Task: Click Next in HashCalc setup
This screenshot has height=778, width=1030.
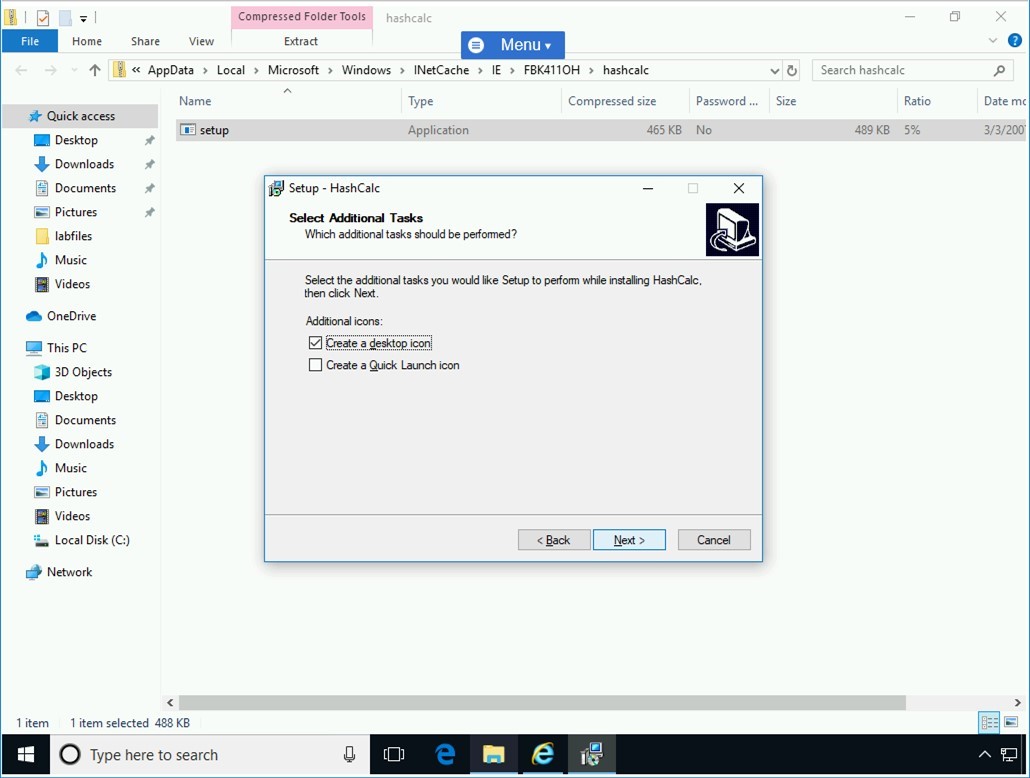Action: point(629,540)
